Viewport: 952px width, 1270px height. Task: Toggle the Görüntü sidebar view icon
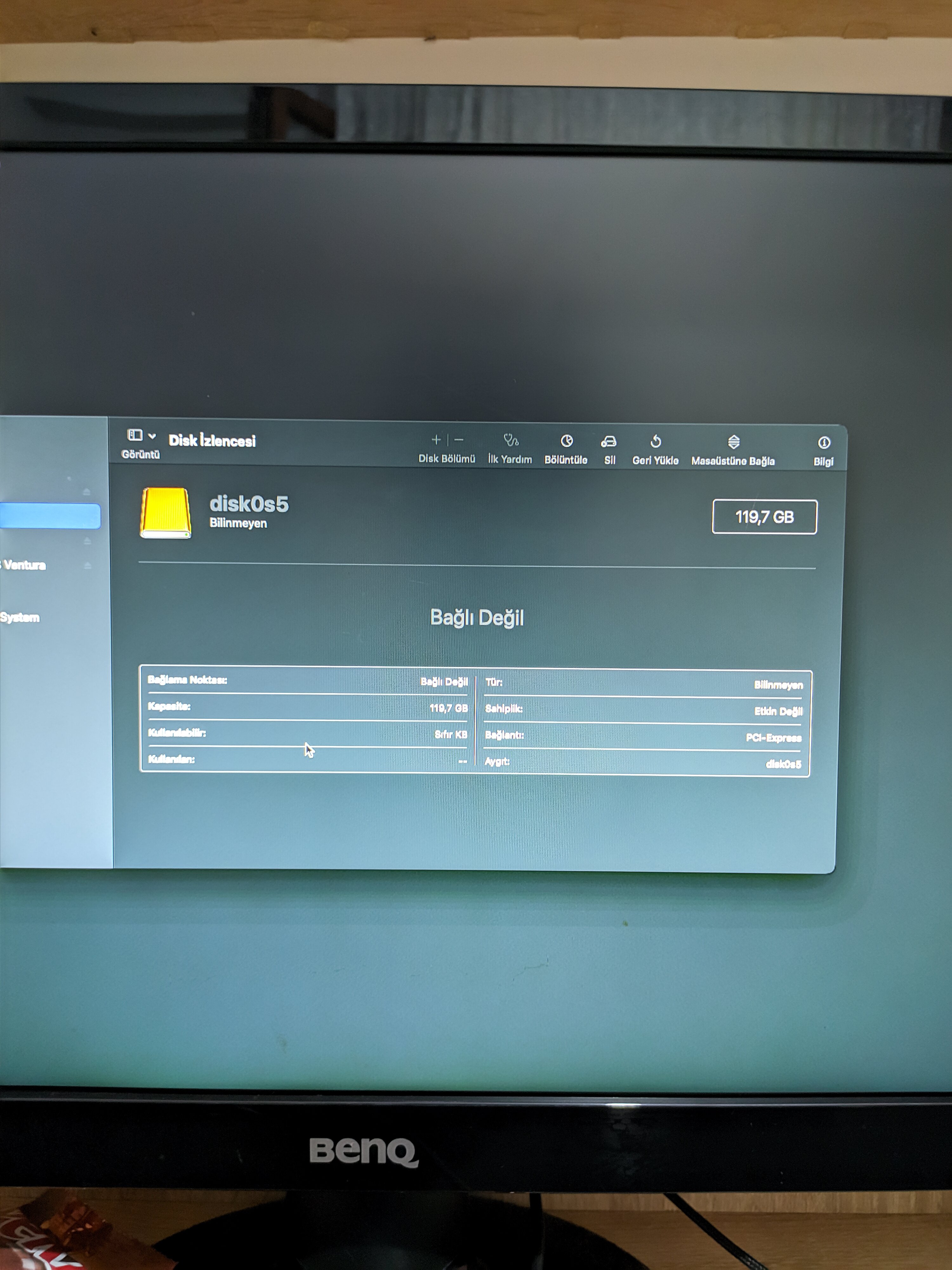click(x=135, y=435)
